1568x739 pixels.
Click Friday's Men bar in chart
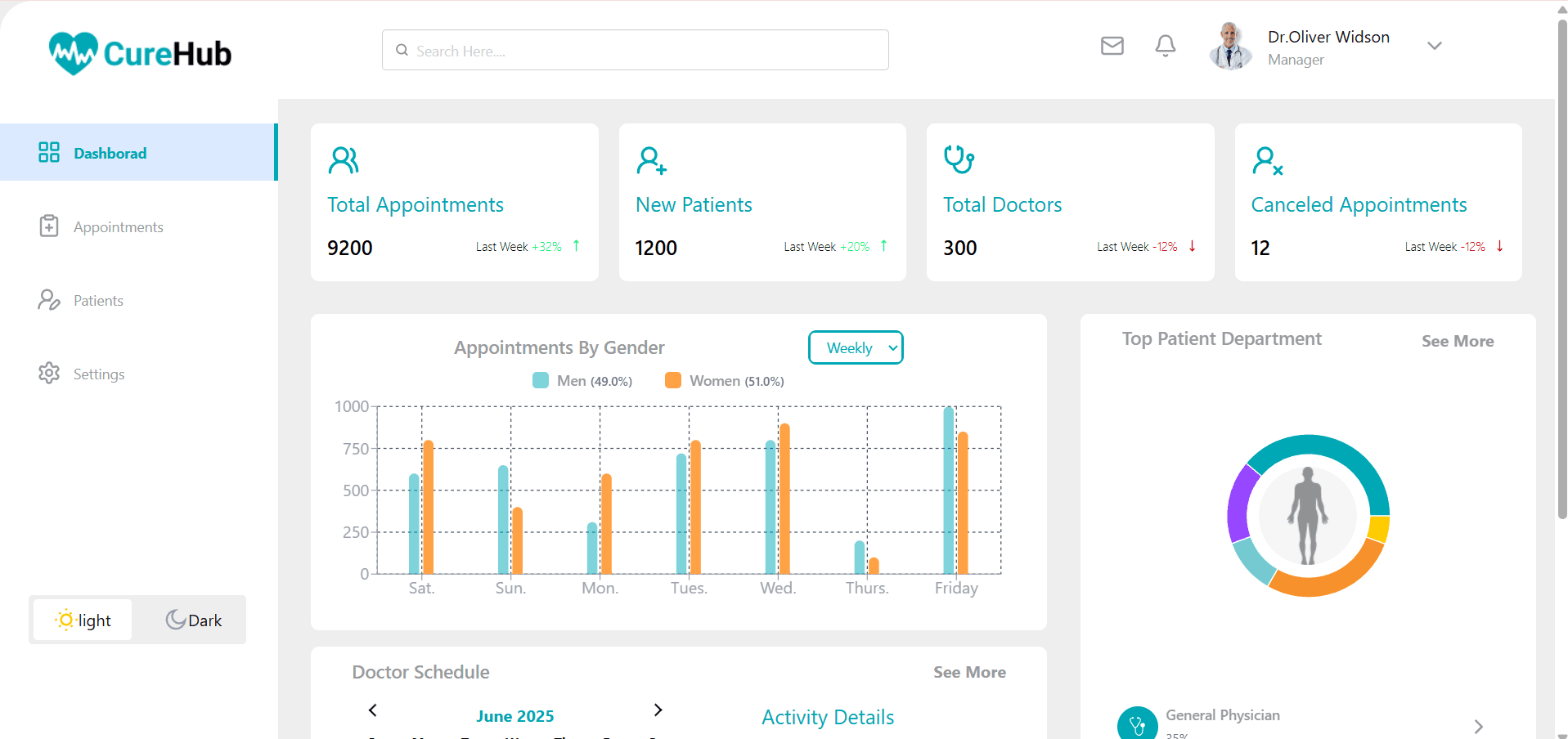(x=949, y=490)
